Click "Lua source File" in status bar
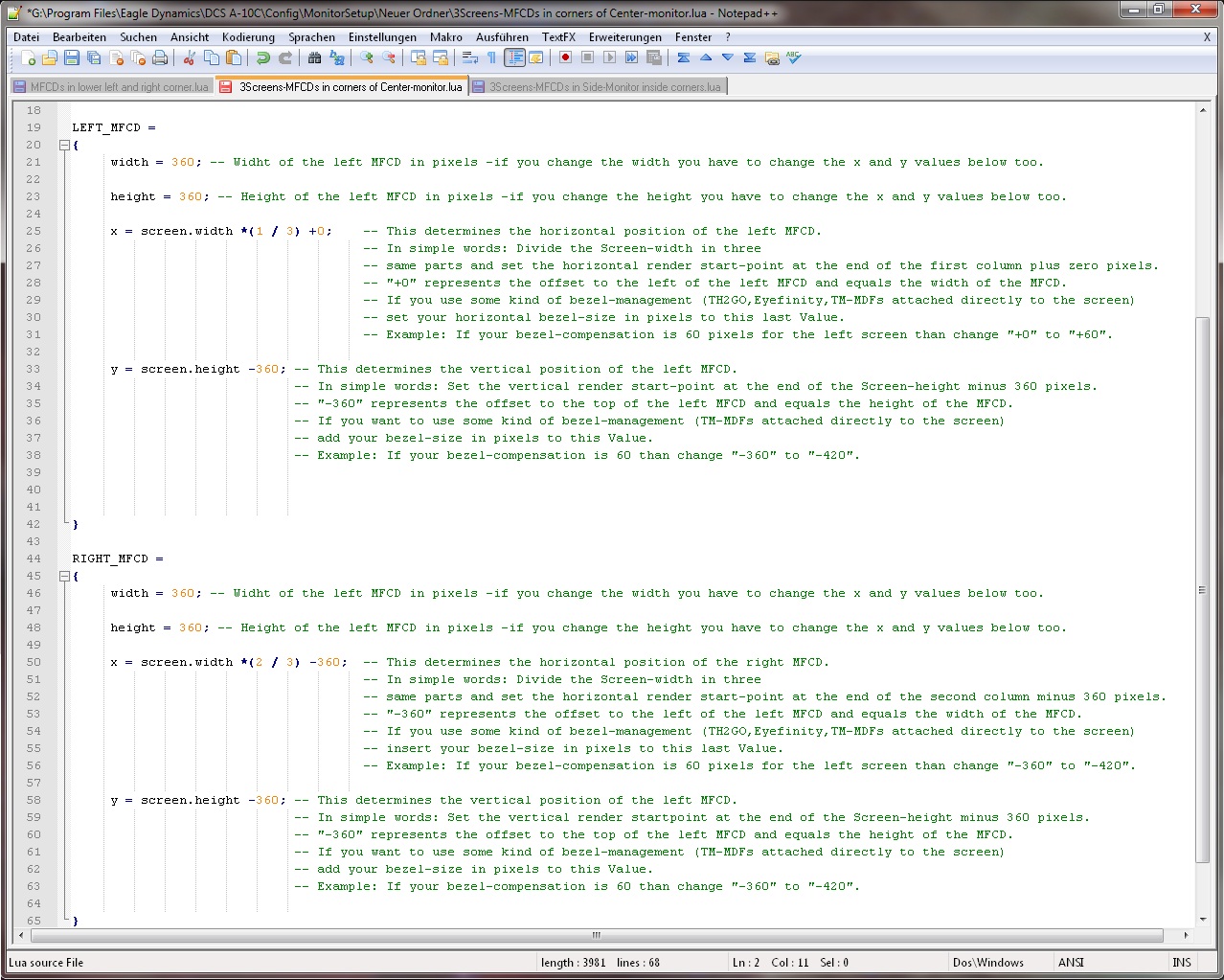 click(46, 963)
